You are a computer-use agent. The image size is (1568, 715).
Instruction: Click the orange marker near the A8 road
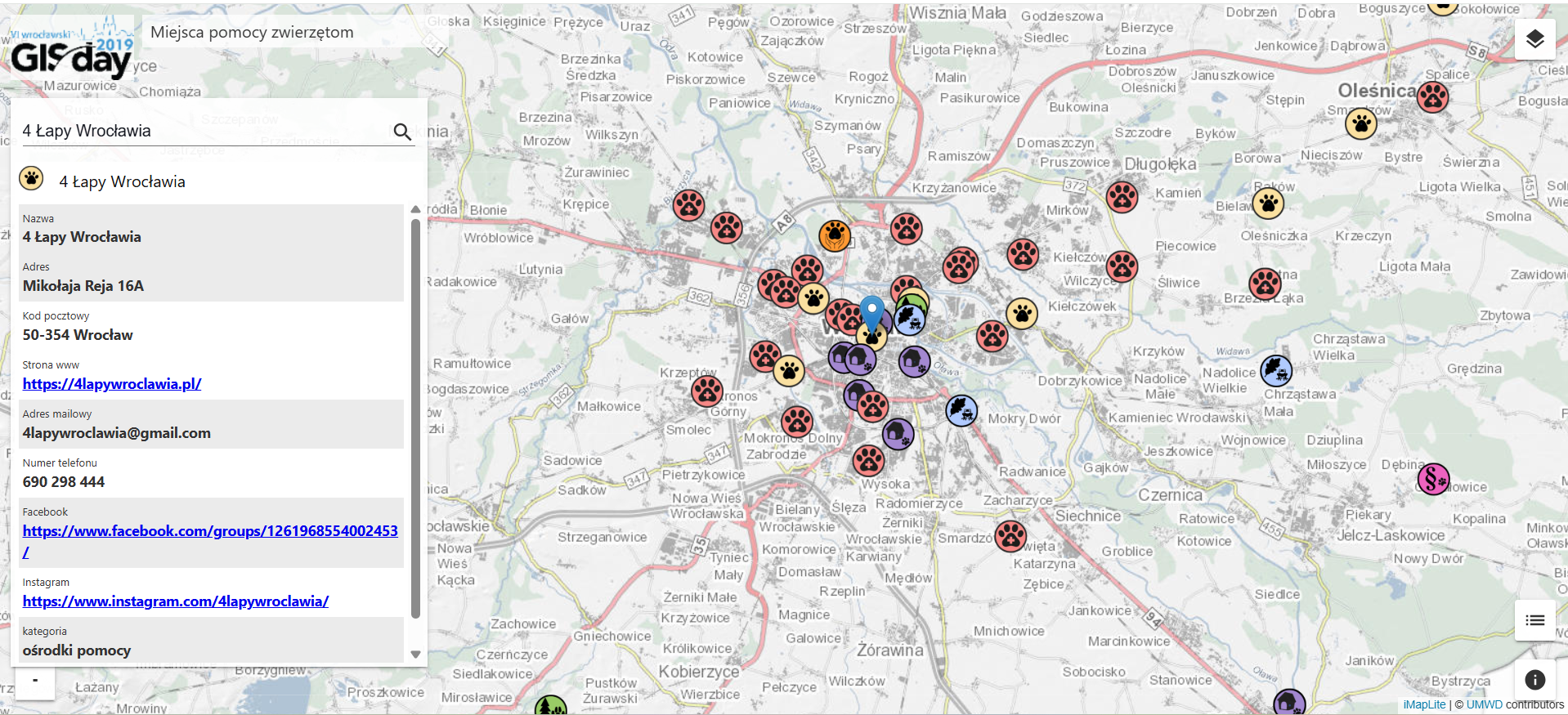[835, 236]
